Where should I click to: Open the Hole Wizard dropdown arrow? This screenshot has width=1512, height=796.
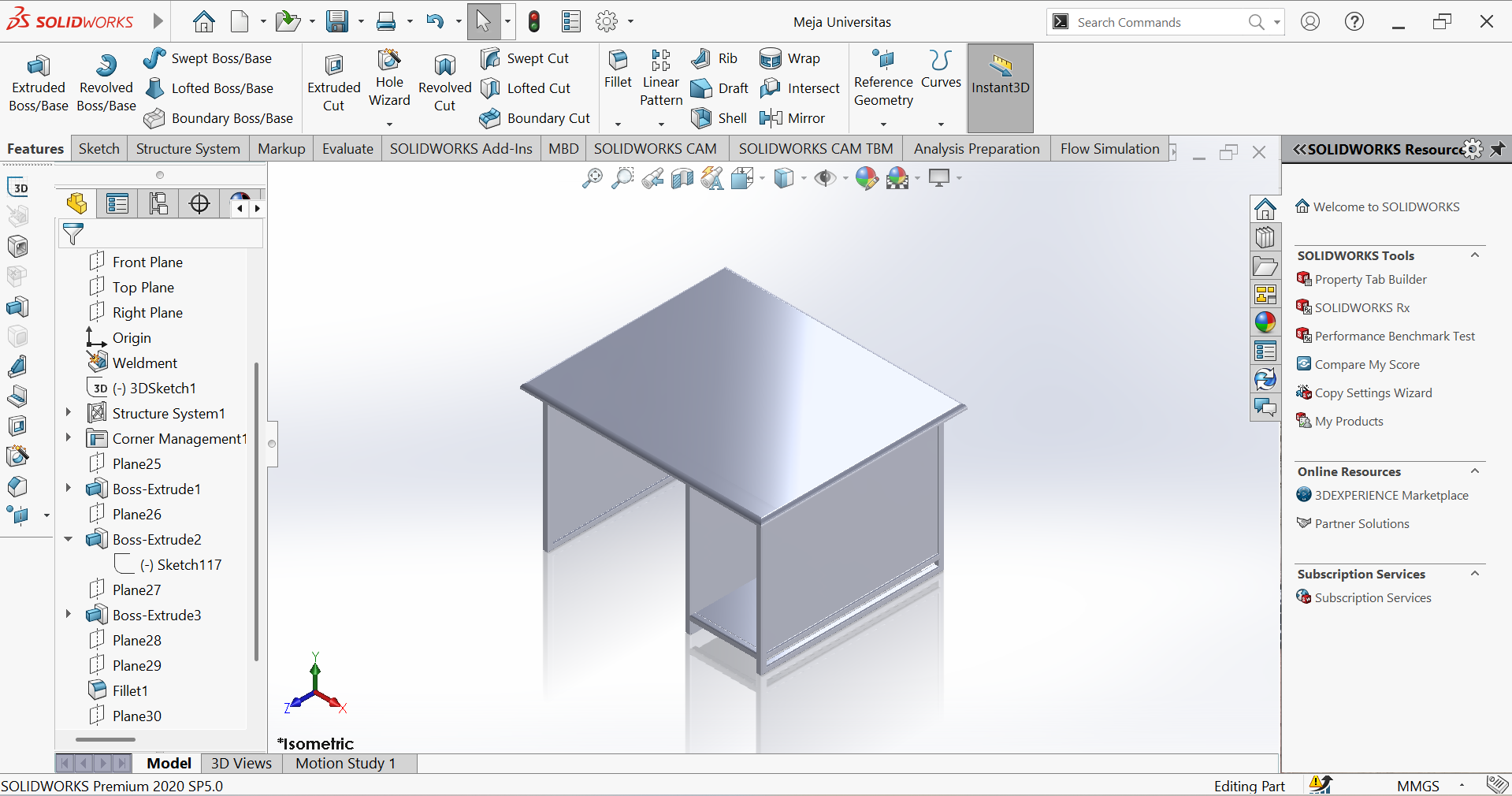coord(389,124)
